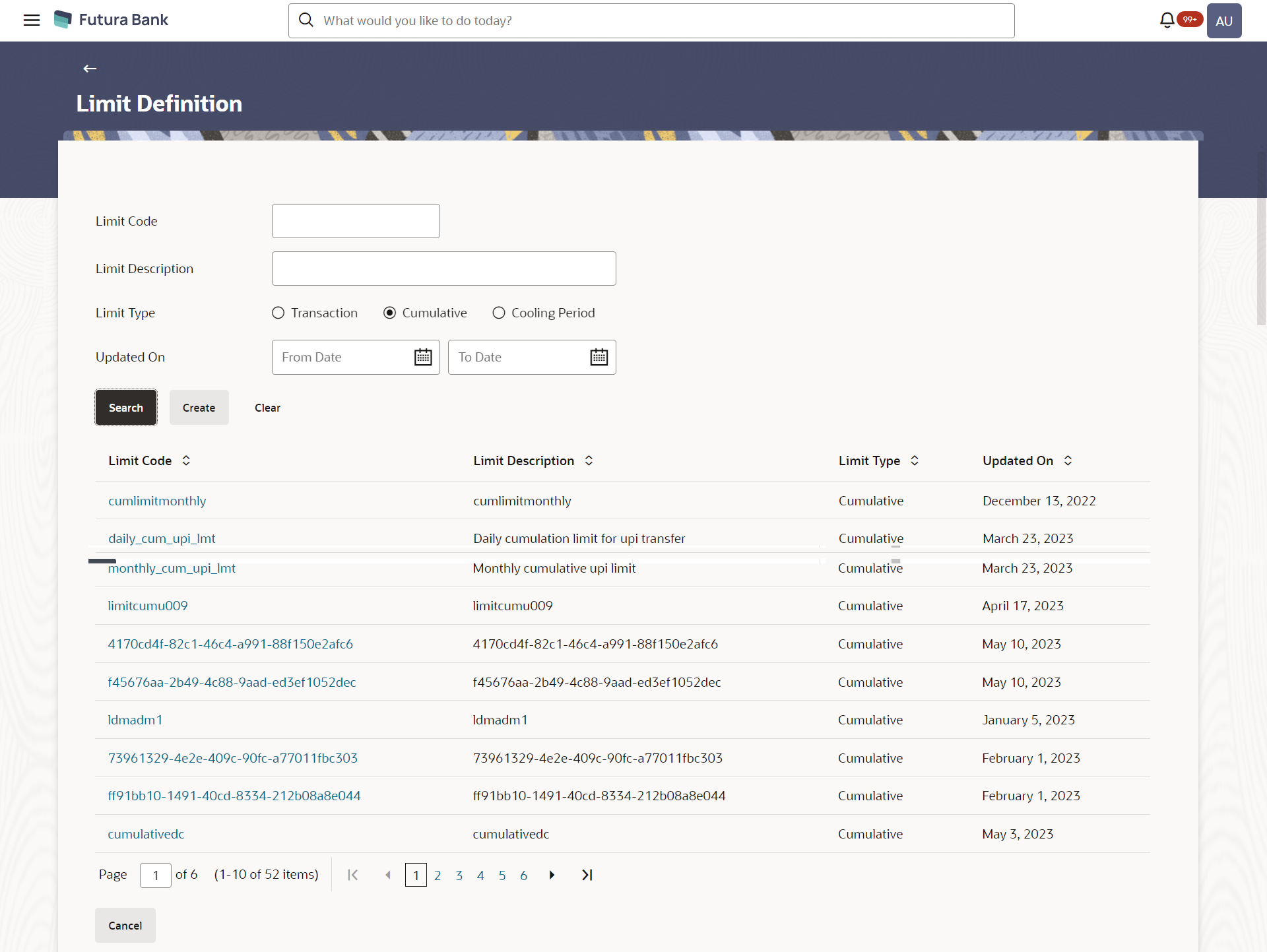Sort table by Limit Description column
The image size is (1267, 952).
pos(589,460)
